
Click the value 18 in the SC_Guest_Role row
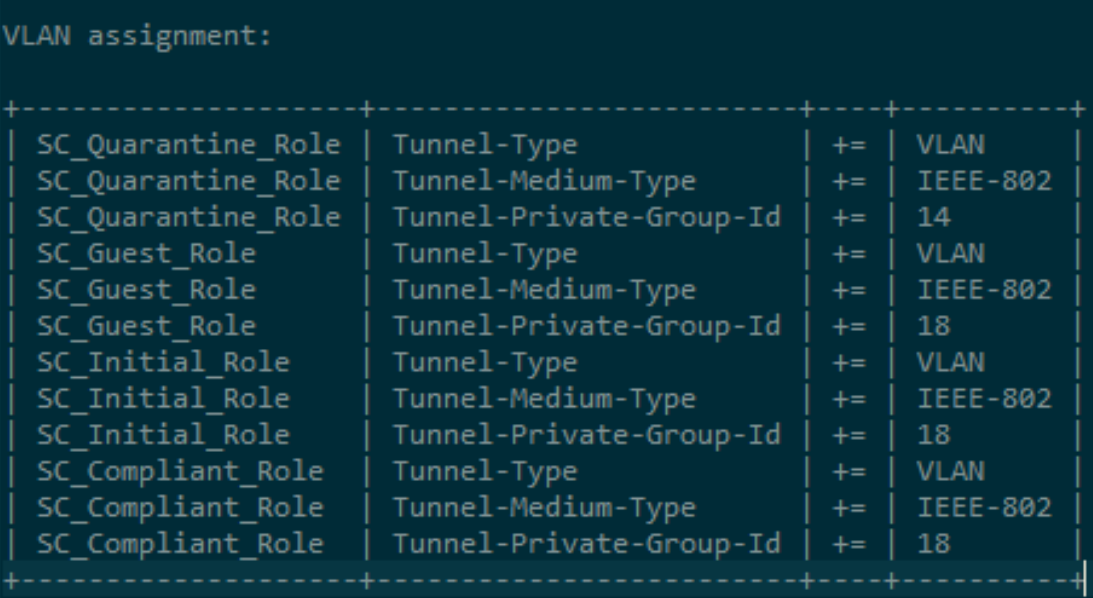[x=933, y=326]
